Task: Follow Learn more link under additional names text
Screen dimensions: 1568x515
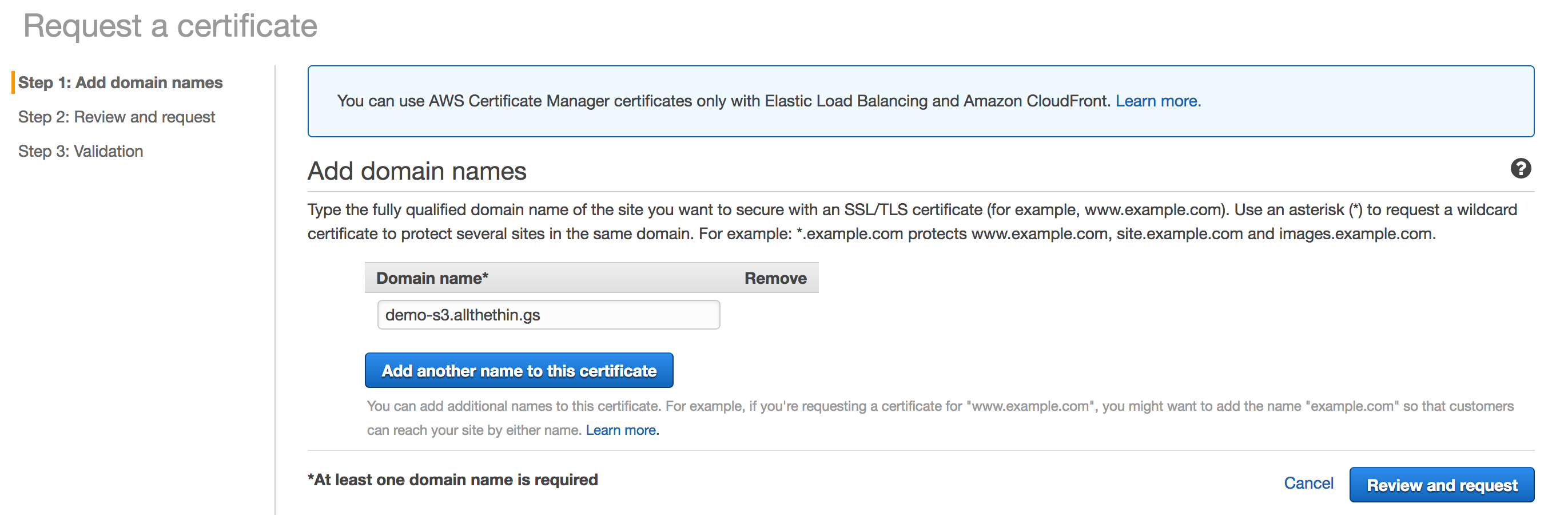Action: [x=622, y=430]
